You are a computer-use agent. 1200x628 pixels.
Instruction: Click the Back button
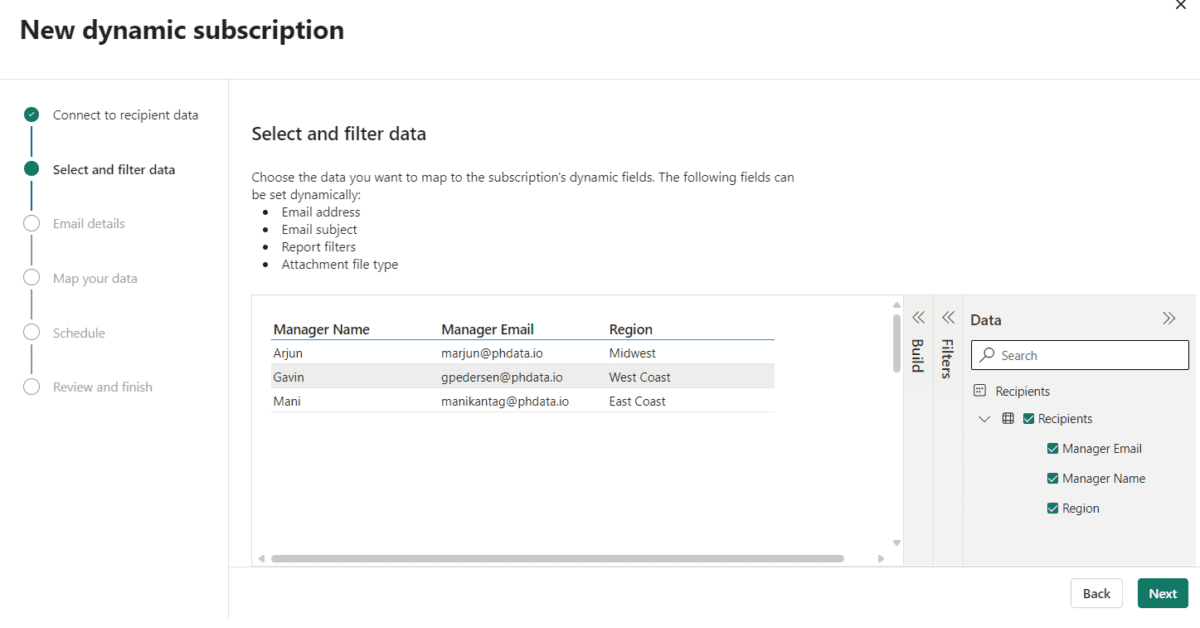pos(1096,593)
